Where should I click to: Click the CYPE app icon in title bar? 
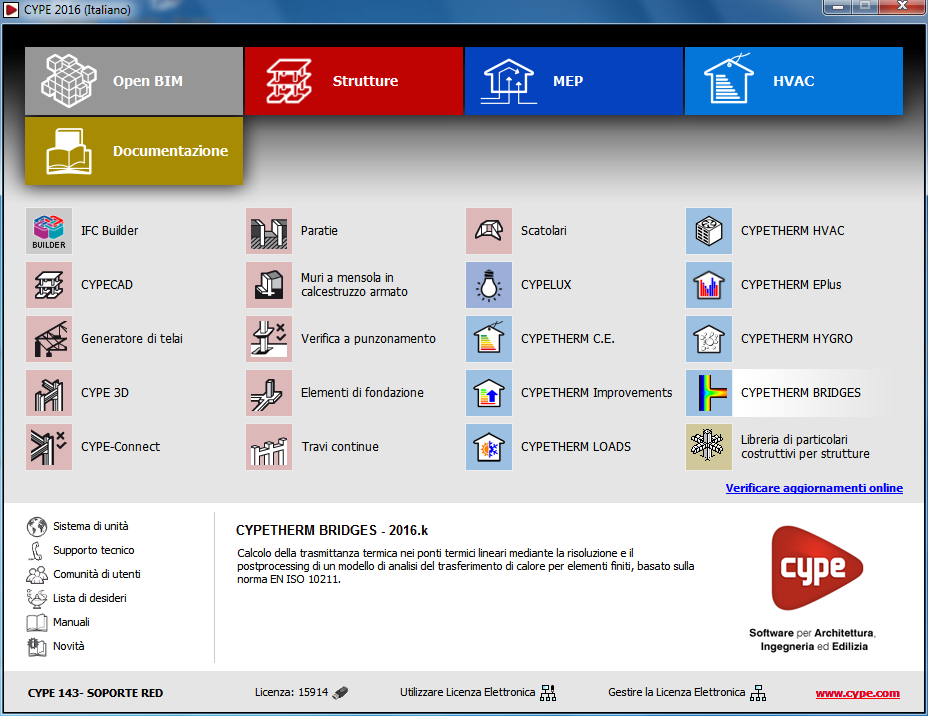[11, 9]
